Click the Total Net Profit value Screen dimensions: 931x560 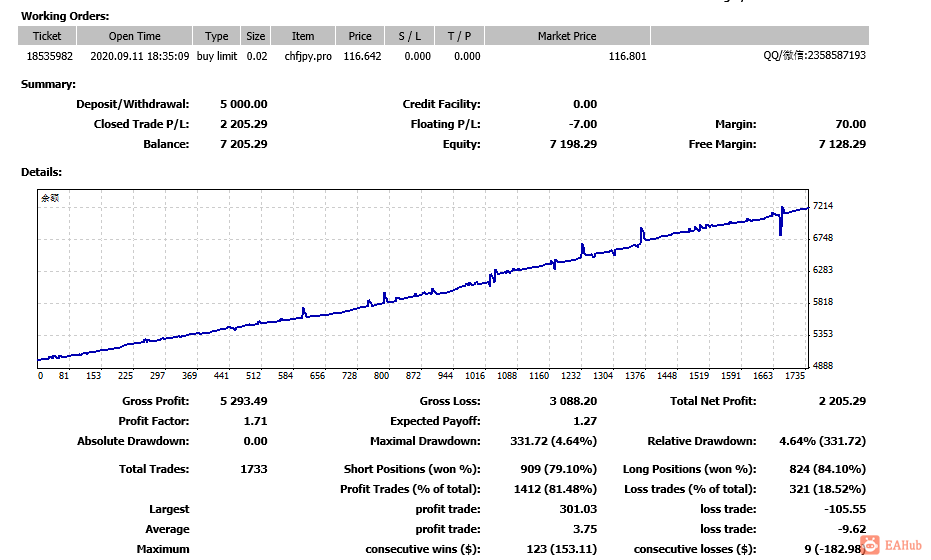coord(842,401)
